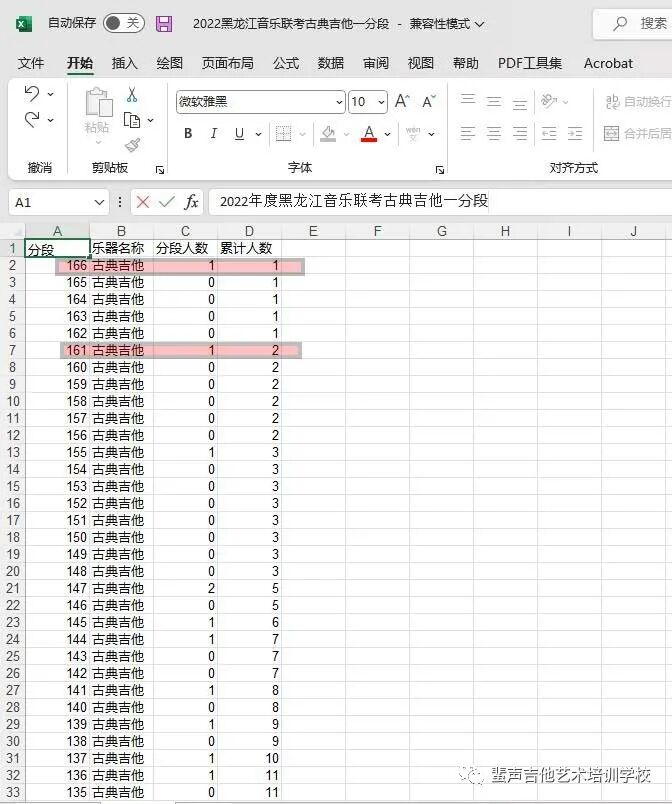
Task: Click the Fill Color paint bucket
Action: pyautogui.click(x=328, y=133)
